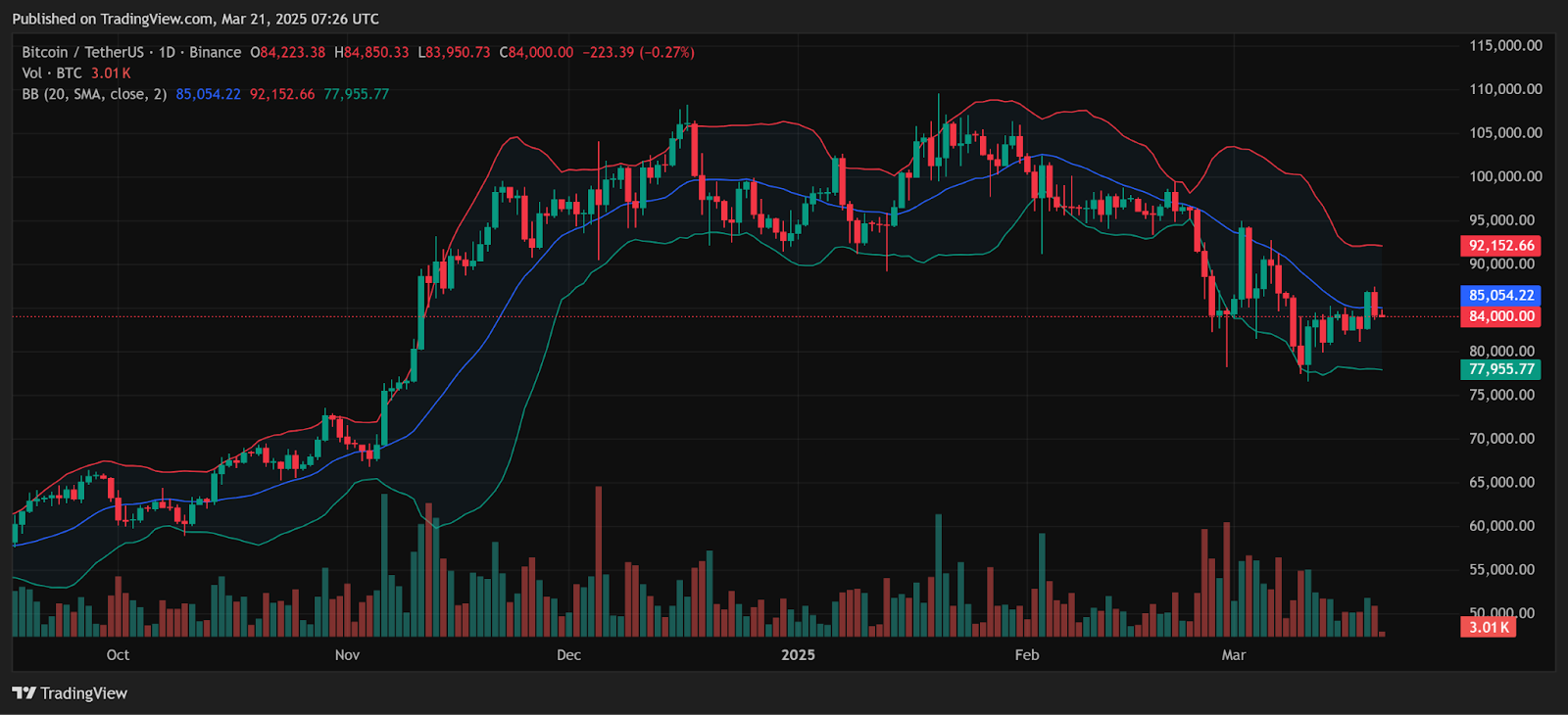Click the green 77,955.77 value in the BB legend

tap(356, 94)
